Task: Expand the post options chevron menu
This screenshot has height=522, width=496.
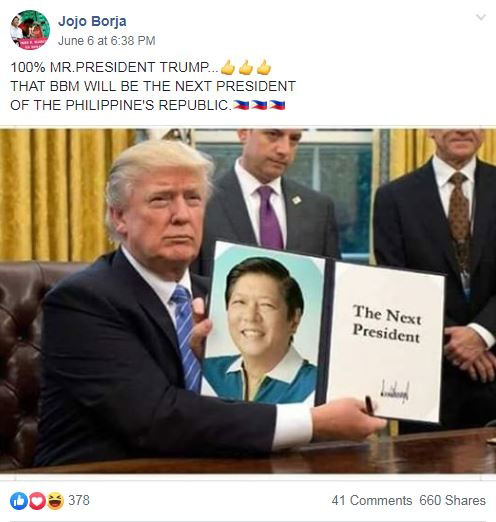Action: (480, 17)
